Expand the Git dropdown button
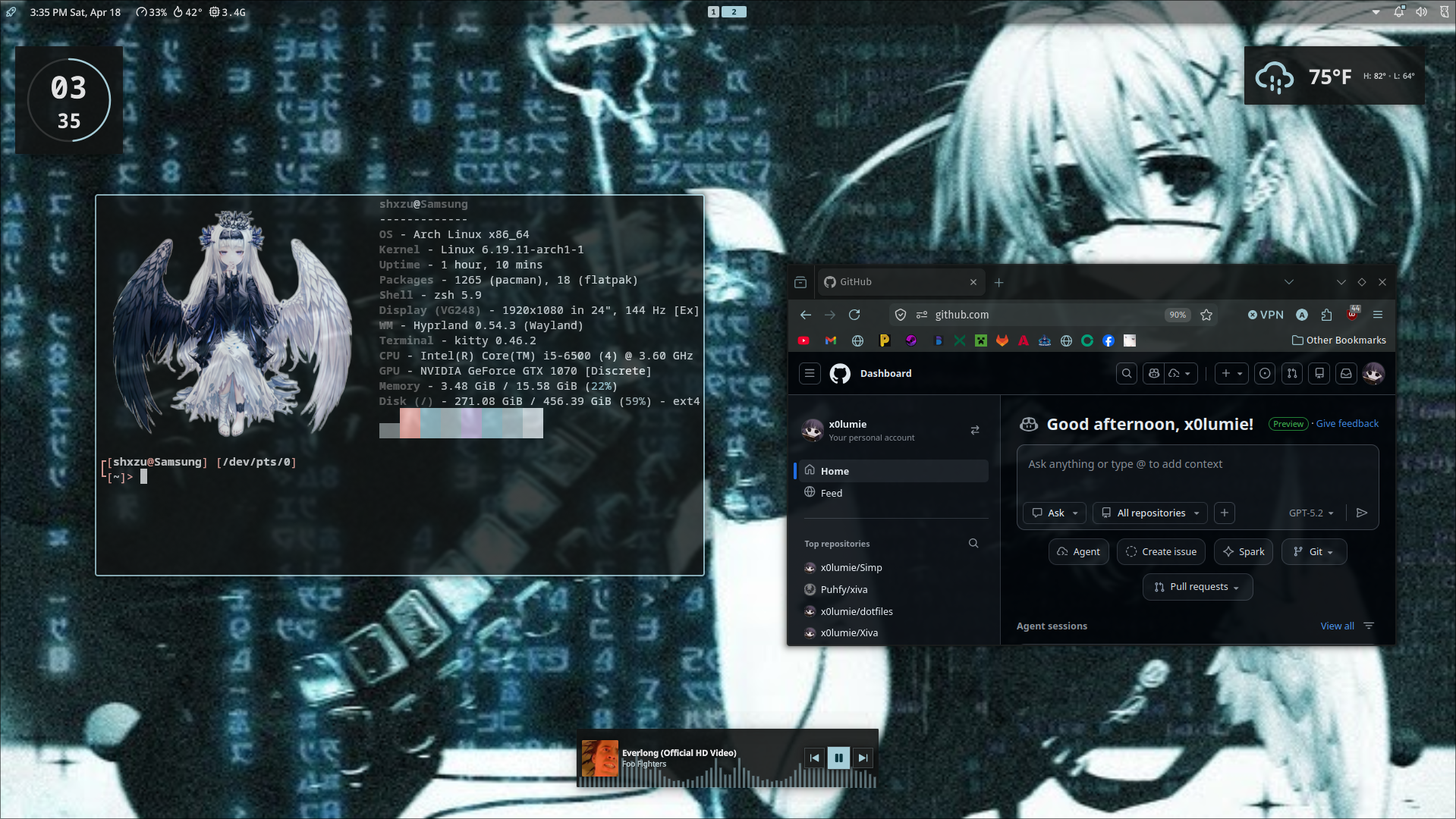1456x819 pixels. [x=1314, y=551]
